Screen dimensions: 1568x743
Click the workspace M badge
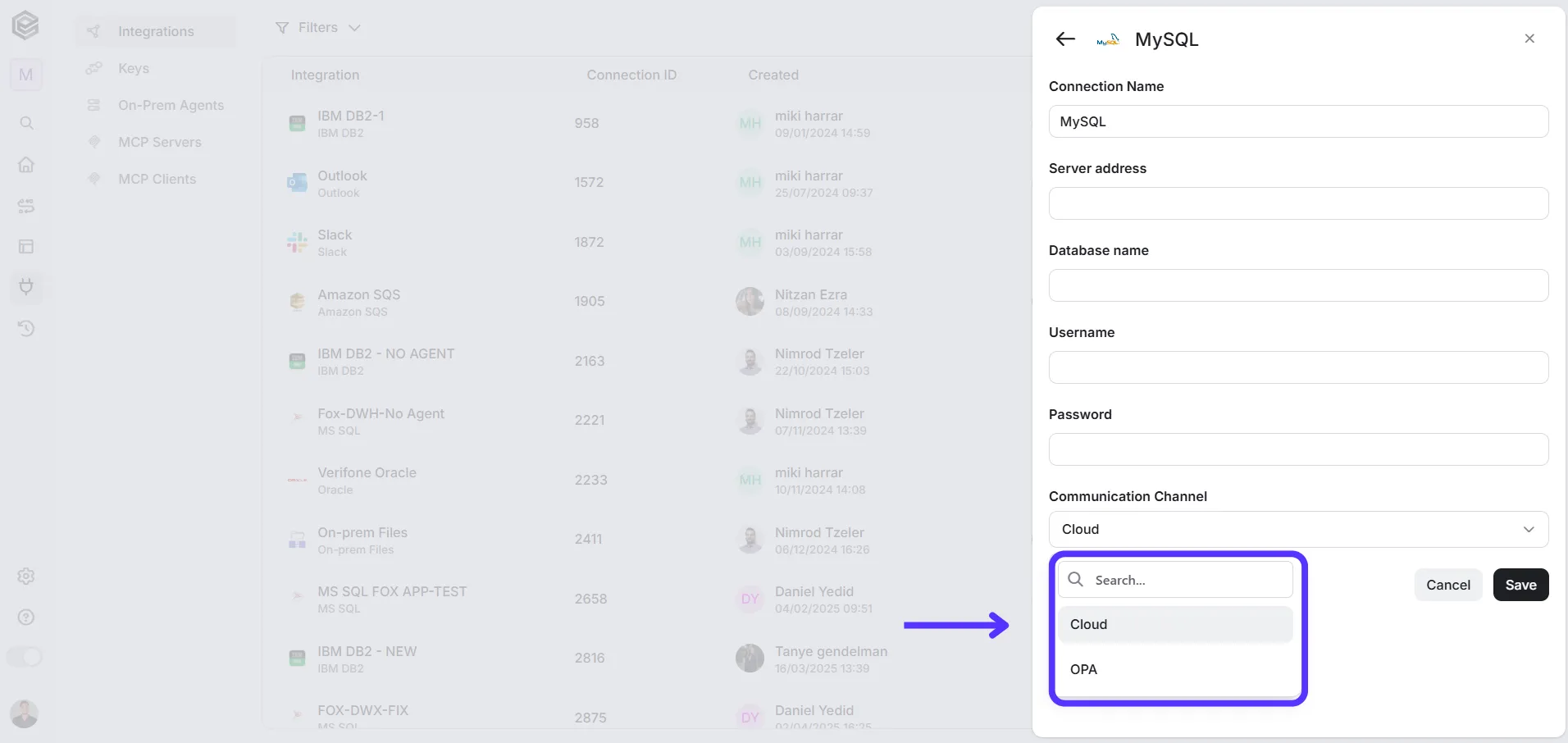[26, 75]
